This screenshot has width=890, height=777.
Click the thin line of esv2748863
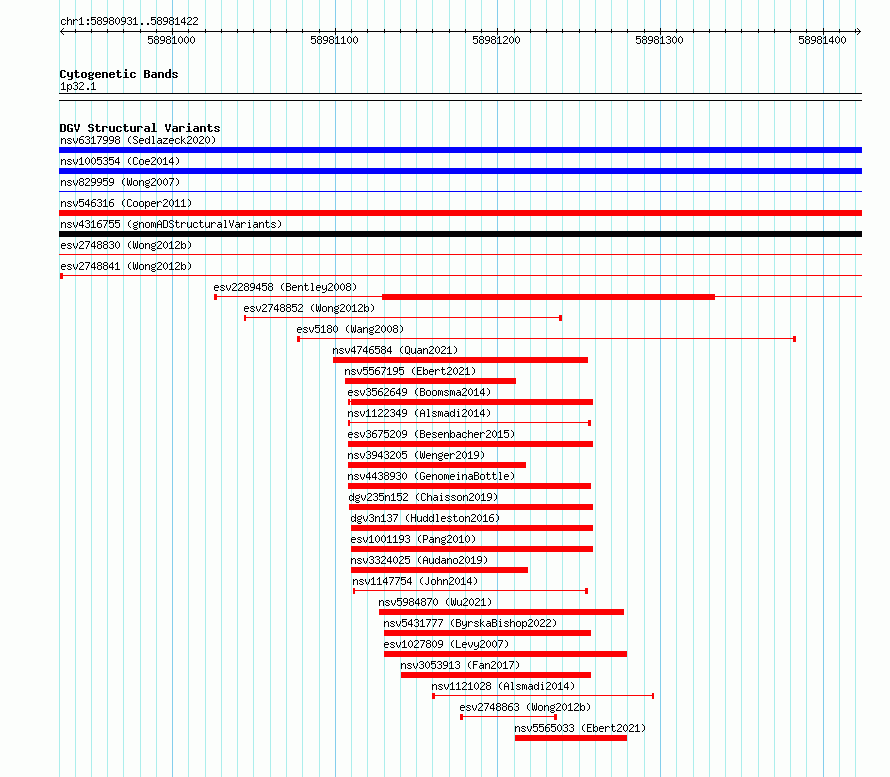tap(509, 717)
